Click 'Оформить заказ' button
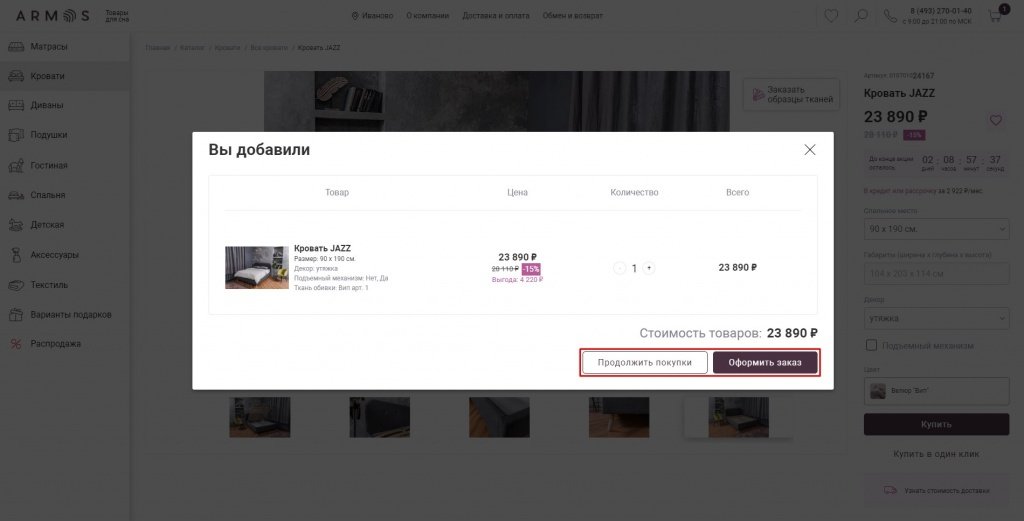This screenshot has height=521, width=1024. (765, 362)
